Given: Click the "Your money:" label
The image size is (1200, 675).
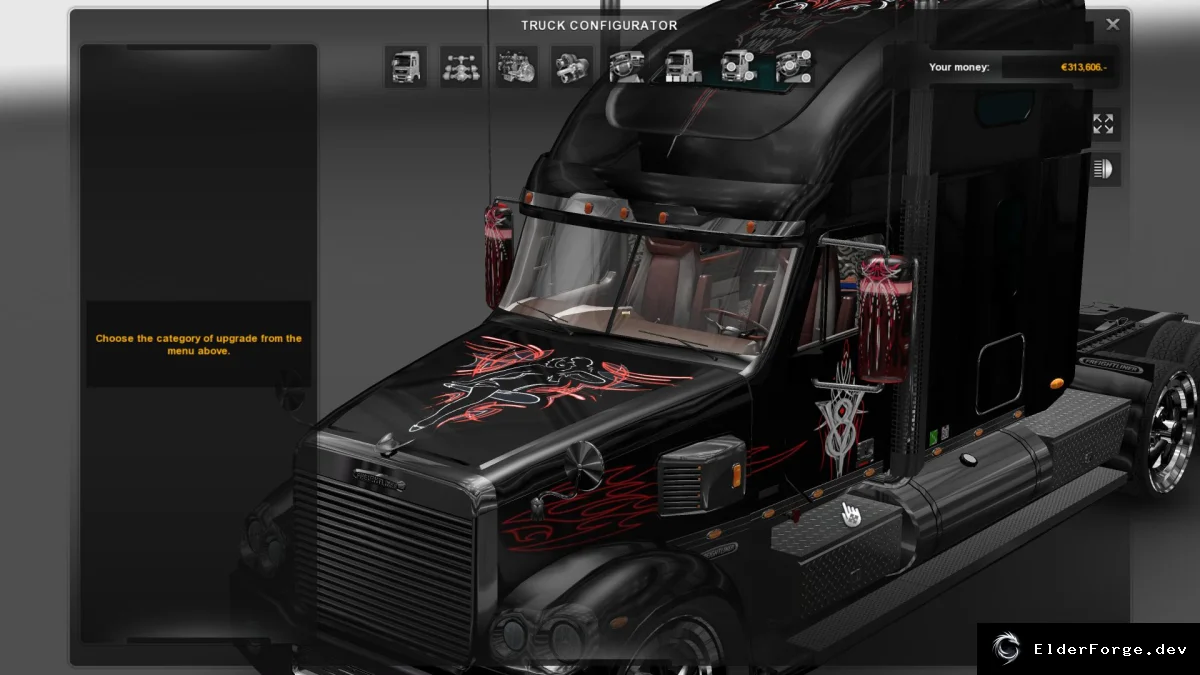Looking at the screenshot, I should click(959, 67).
